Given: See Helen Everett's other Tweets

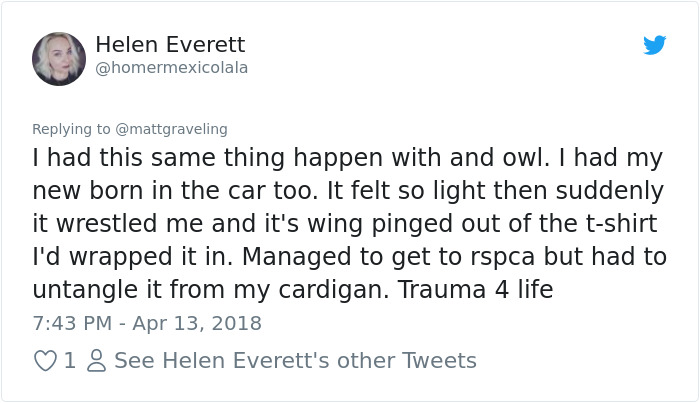Looking at the screenshot, I should point(295,360).
